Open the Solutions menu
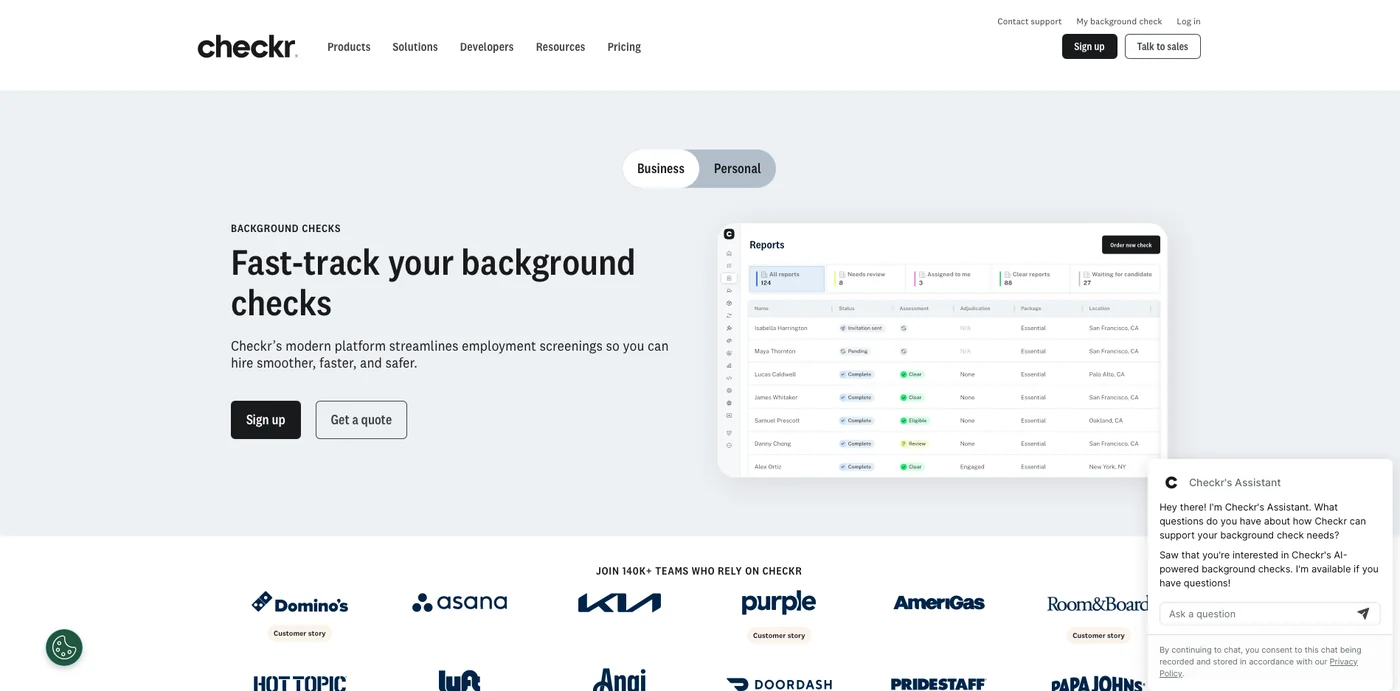1400x691 pixels. 415,47
